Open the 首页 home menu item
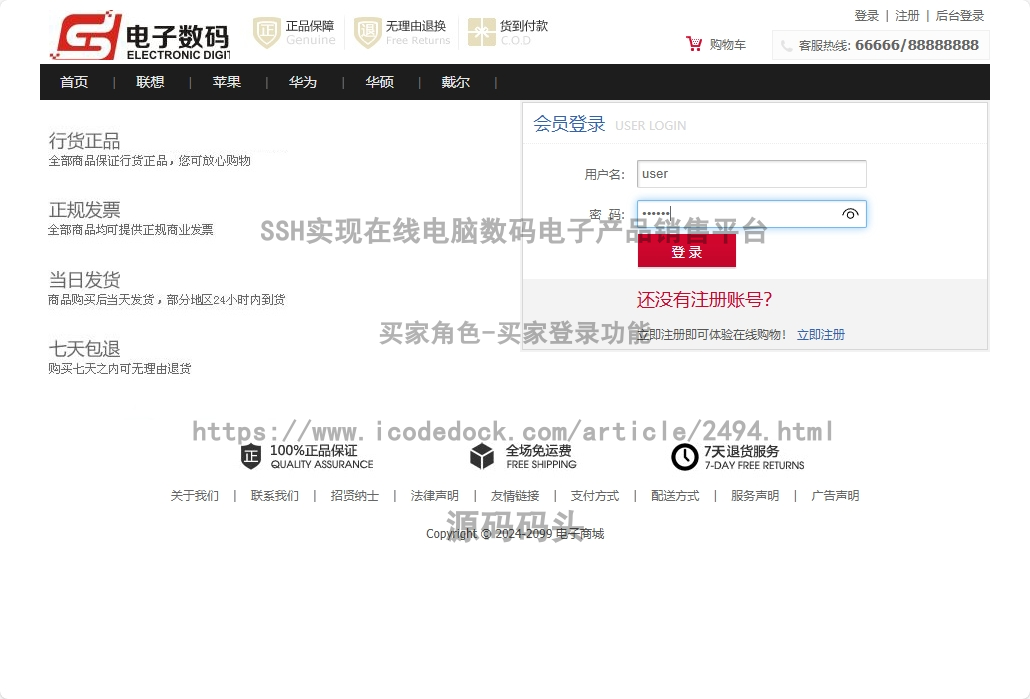Viewport: 1030px width, 699px height. click(x=74, y=82)
